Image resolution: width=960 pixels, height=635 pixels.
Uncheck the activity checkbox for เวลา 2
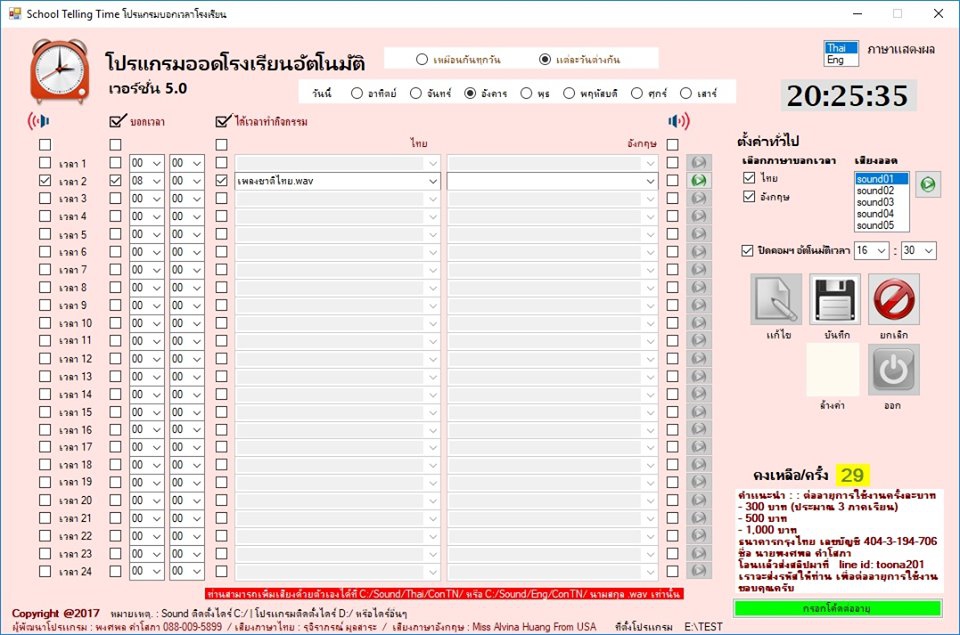click(222, 181)
